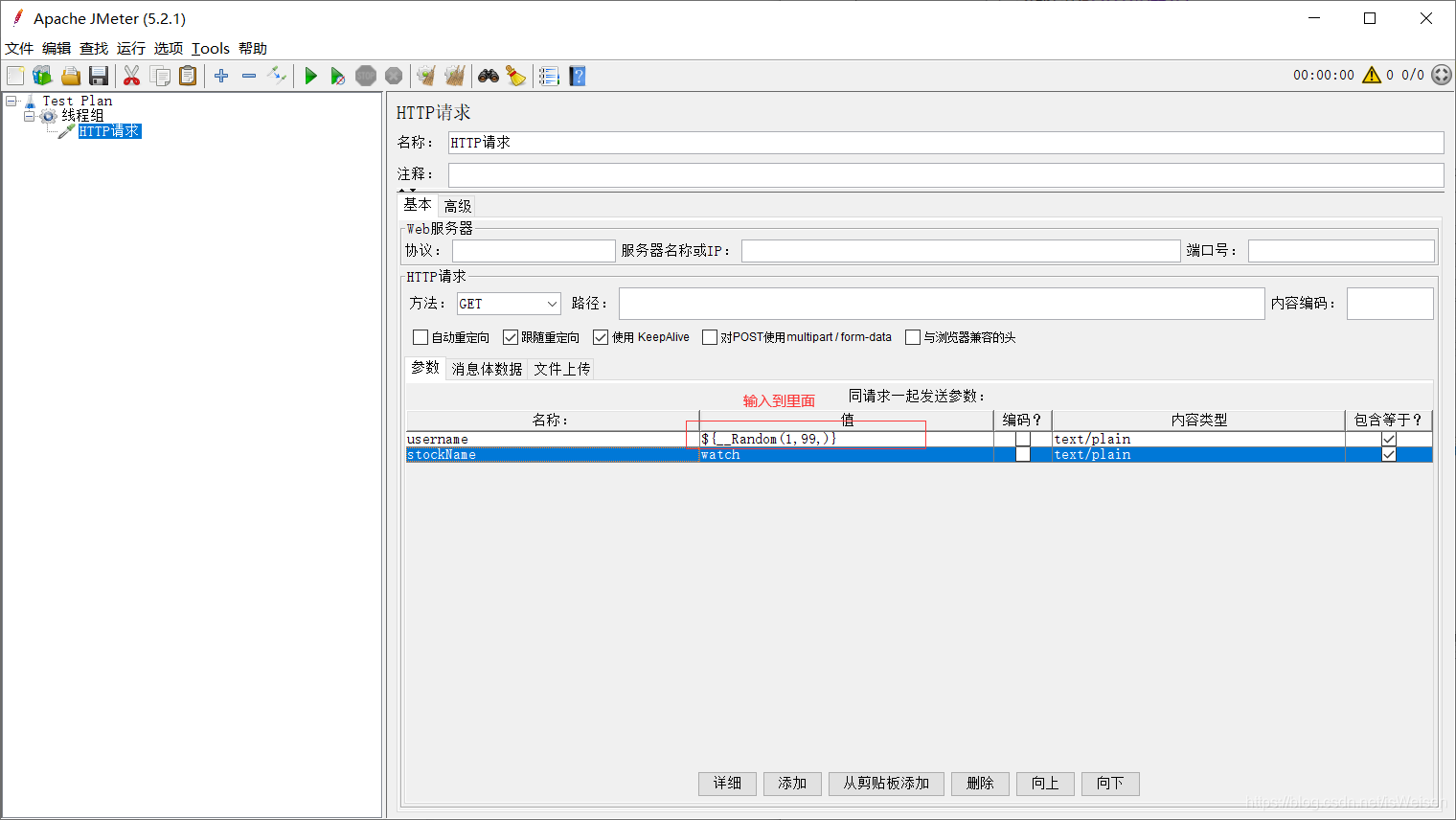Click the blue plus Expand All icon

221,76
